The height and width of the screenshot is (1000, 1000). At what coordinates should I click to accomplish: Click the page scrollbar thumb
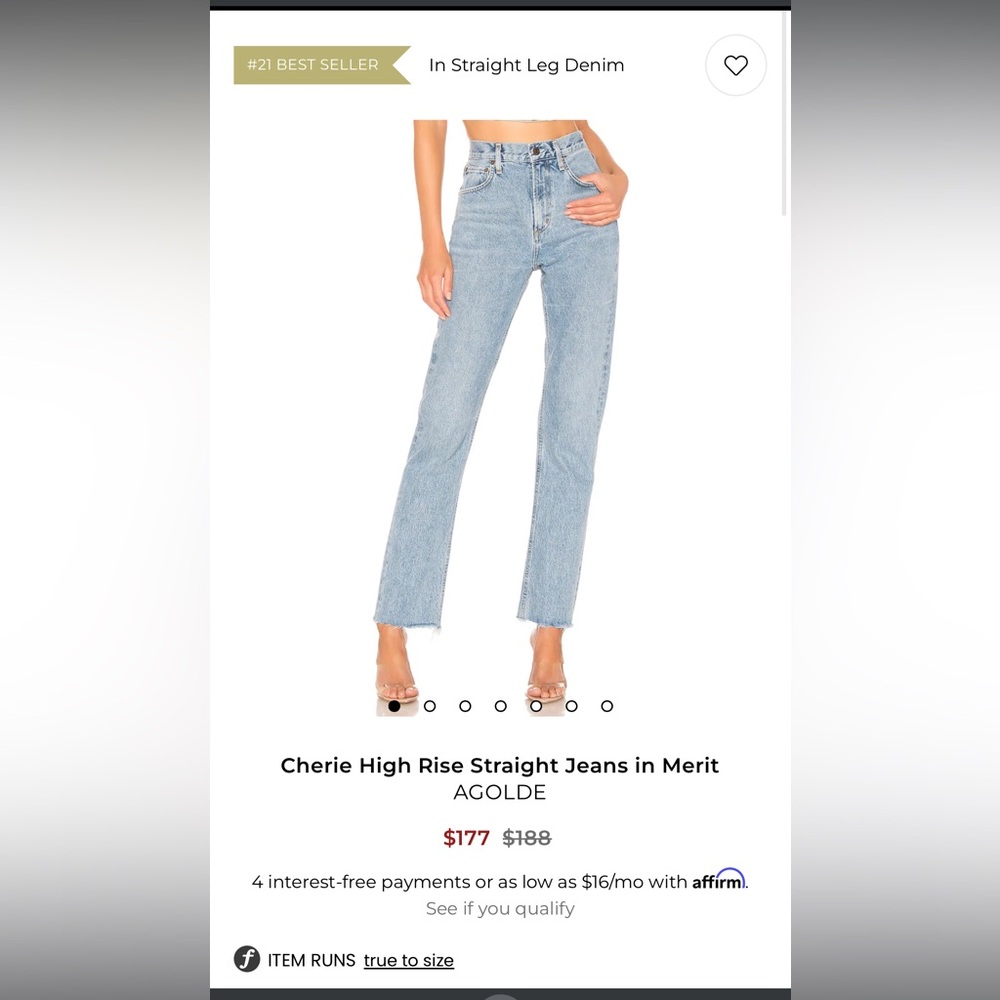coord(784,114)
